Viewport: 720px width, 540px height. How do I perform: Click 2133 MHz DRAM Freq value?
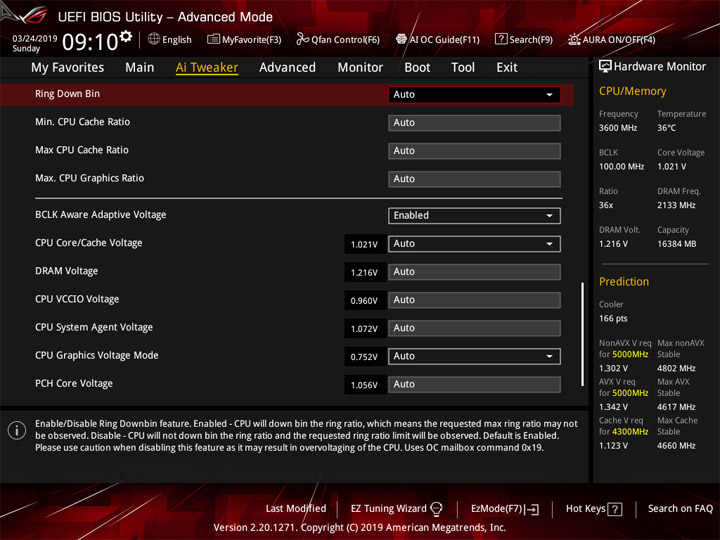(x=676, y=205)
